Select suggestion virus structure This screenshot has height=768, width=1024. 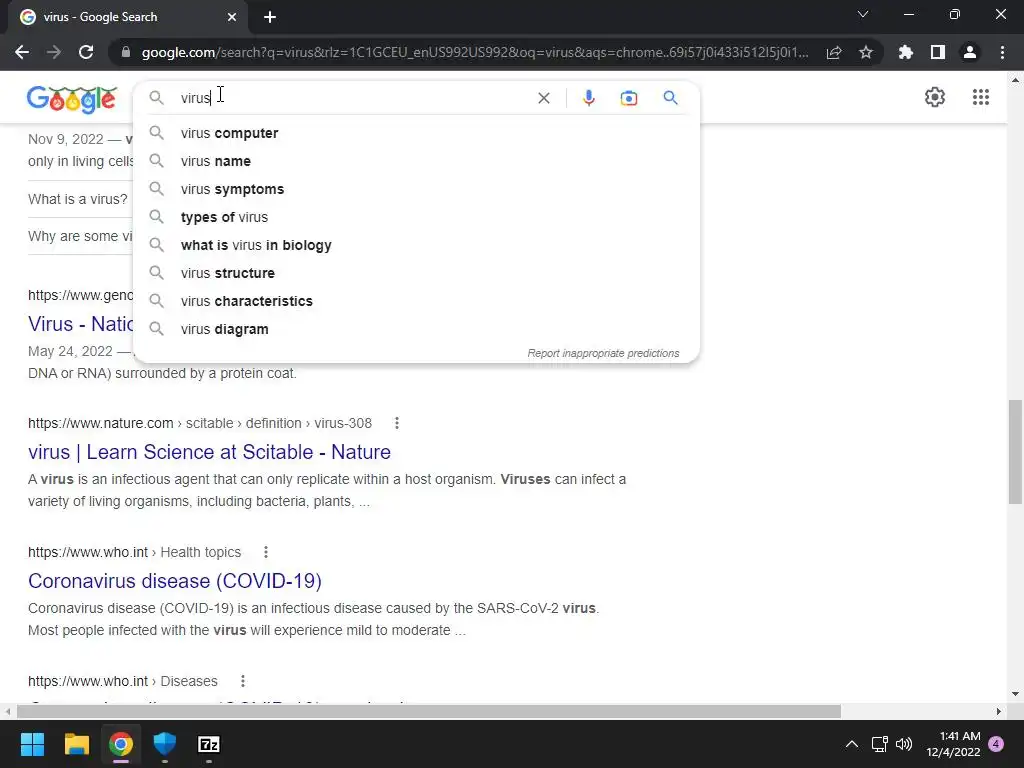click(x=416, y=274)
